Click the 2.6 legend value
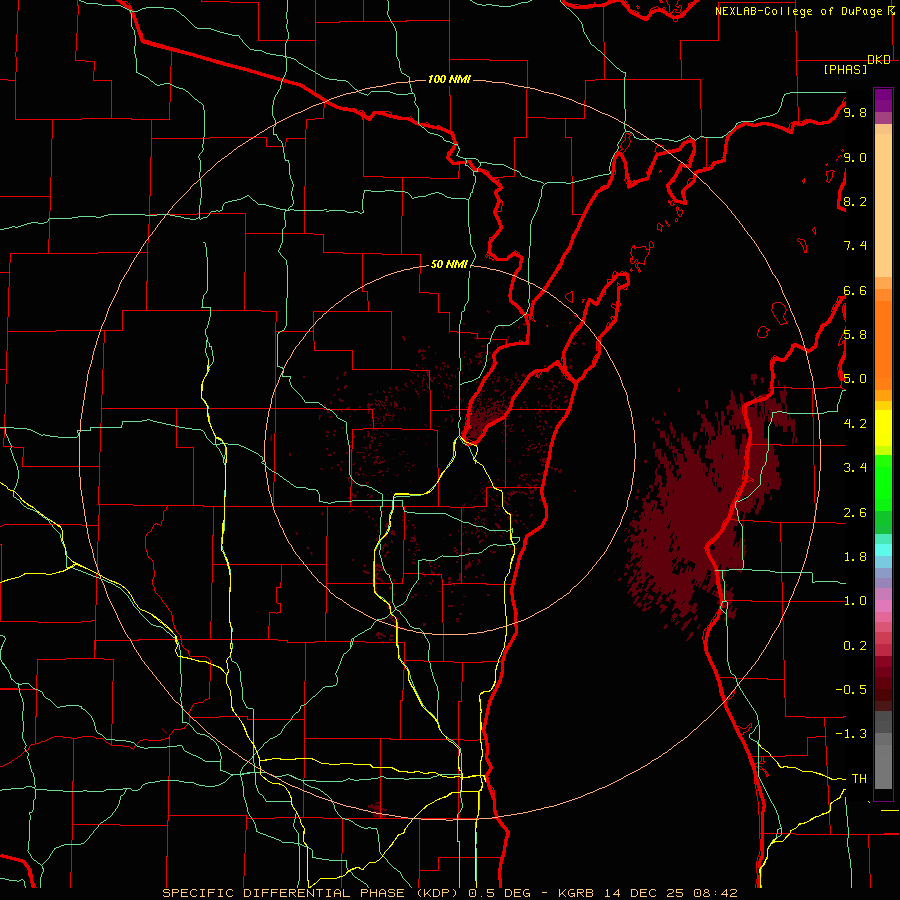This screenshot has width=900, height=900. tap(855, 513)
